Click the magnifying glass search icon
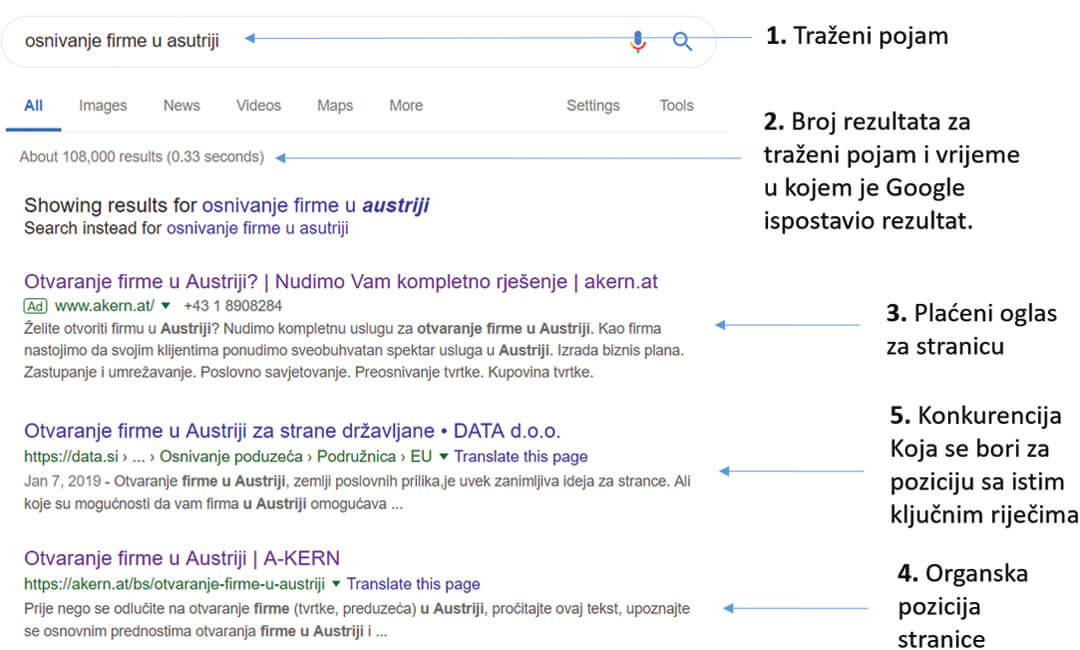This screenshot has height=650, width=1080. [682, 41]
